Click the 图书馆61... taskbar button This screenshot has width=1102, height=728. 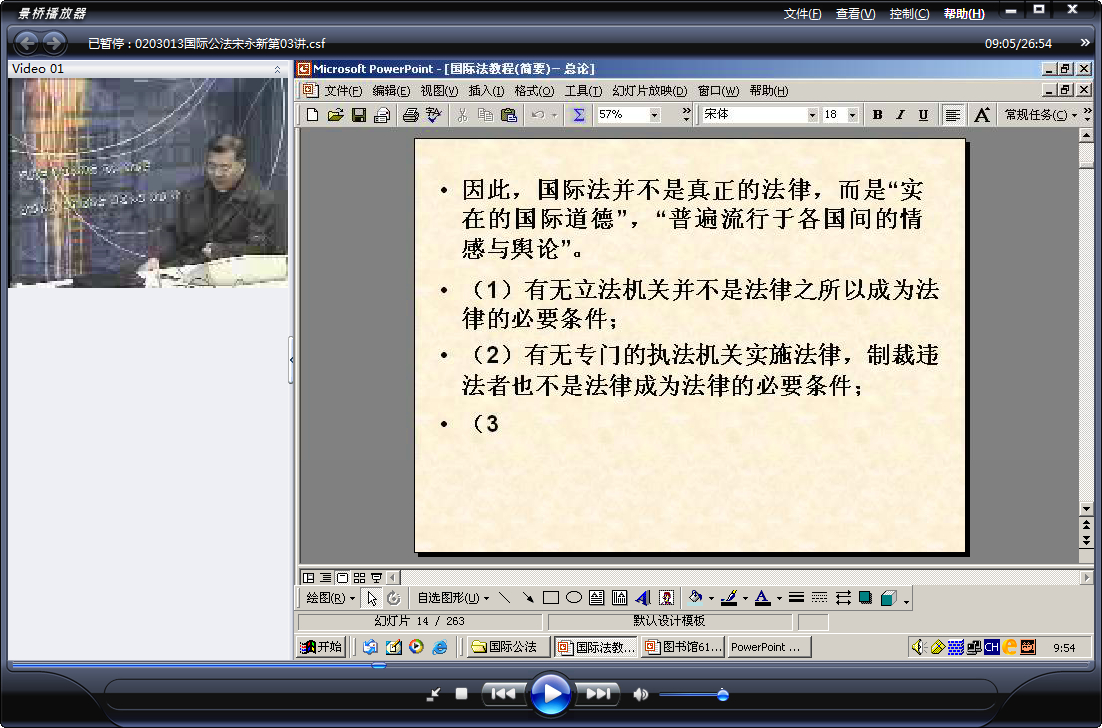click(x=683, y=646)
